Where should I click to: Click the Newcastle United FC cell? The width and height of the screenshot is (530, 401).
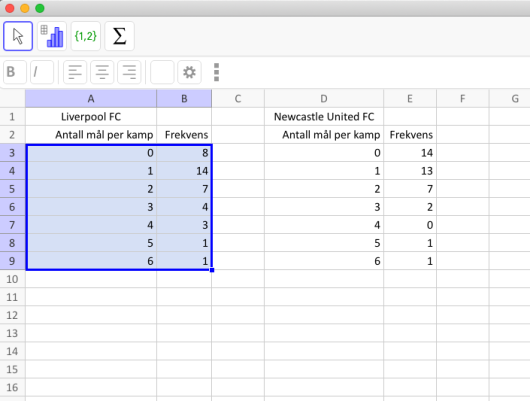[x=324, y=117]
